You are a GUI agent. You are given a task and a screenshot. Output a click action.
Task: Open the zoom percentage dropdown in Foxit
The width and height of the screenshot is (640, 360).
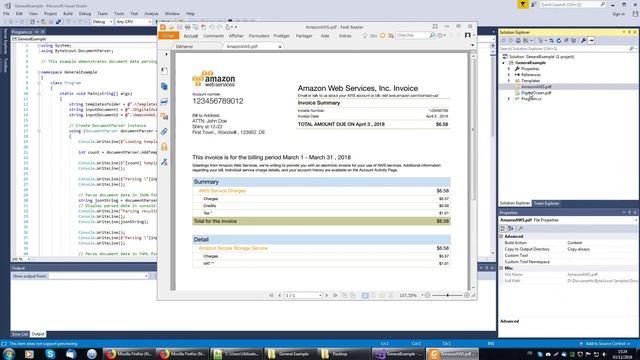422,295
